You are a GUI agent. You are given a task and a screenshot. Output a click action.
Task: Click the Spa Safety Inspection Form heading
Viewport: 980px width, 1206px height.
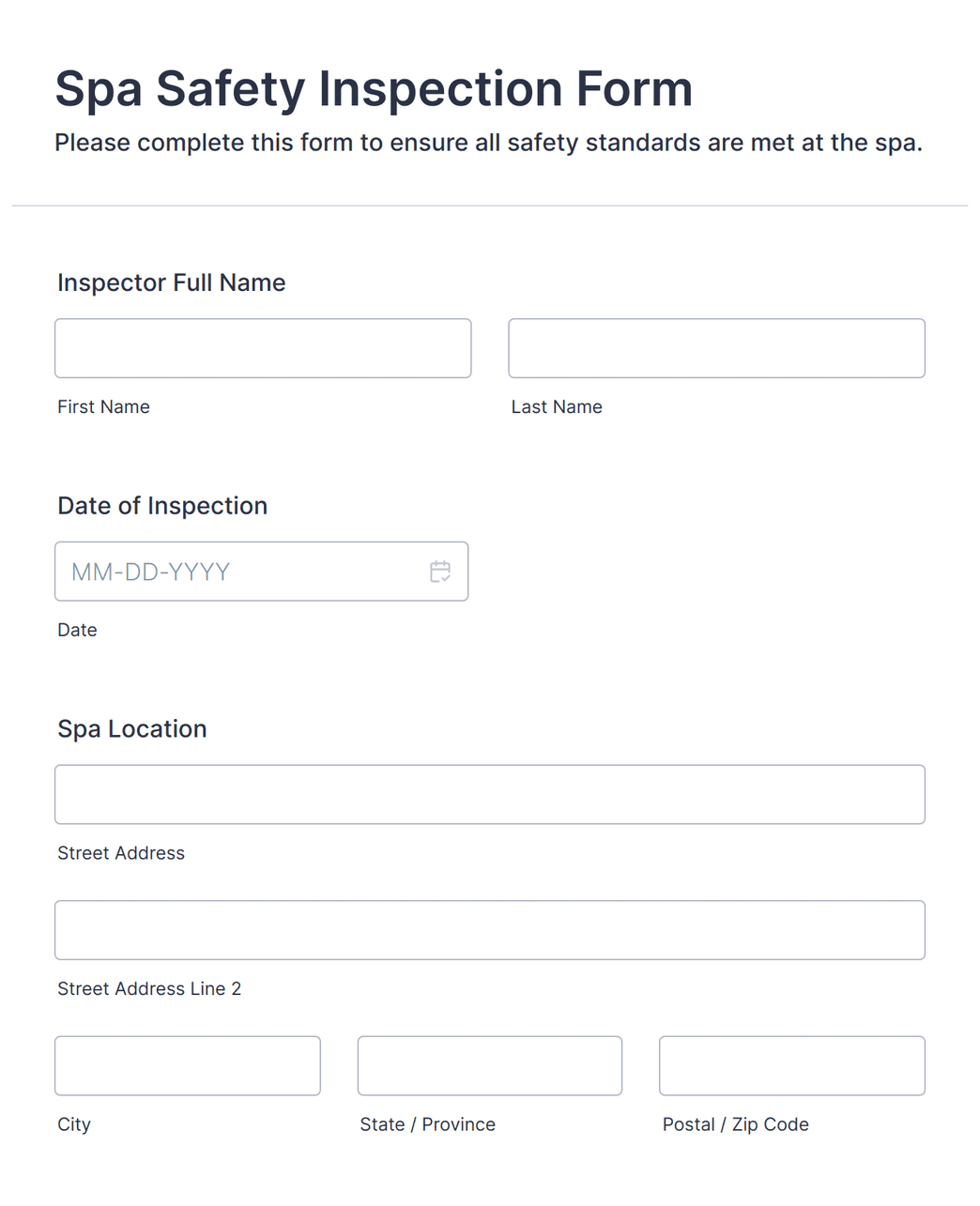coord(374,89)
